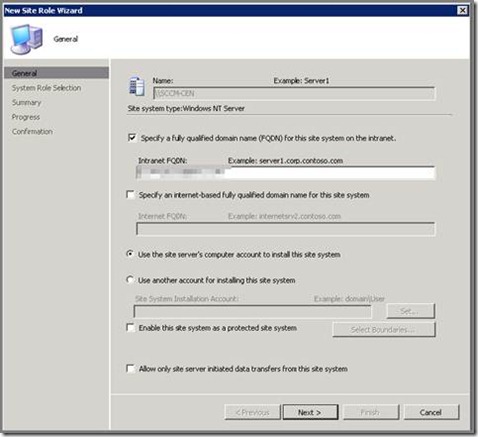This screenshot has width=478, height=437.
Task: Click the Cancel button
Action: 431,412
